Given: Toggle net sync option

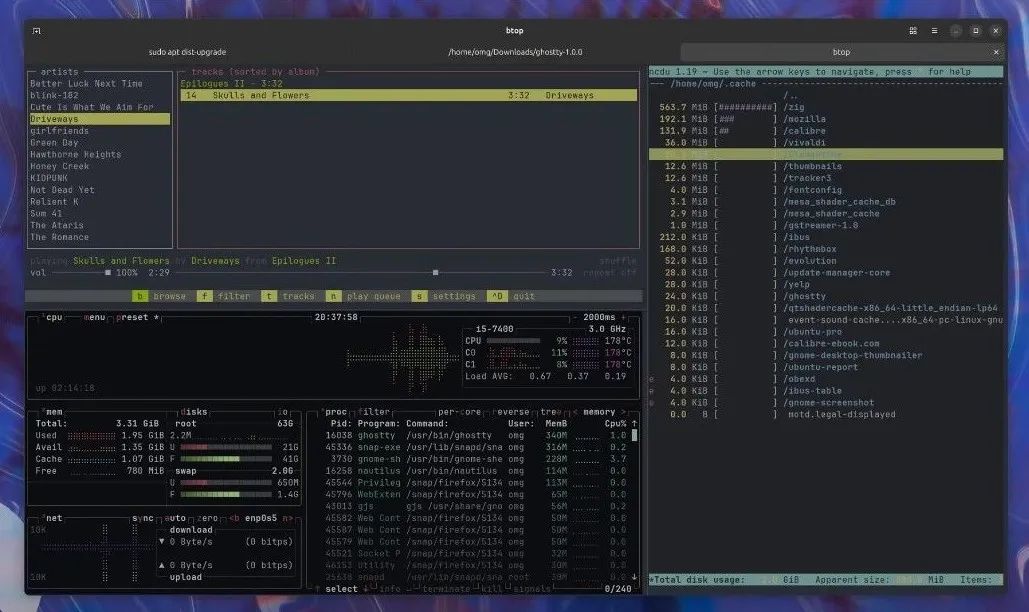Looking at the screenshot, I should [x=142, y=518].
